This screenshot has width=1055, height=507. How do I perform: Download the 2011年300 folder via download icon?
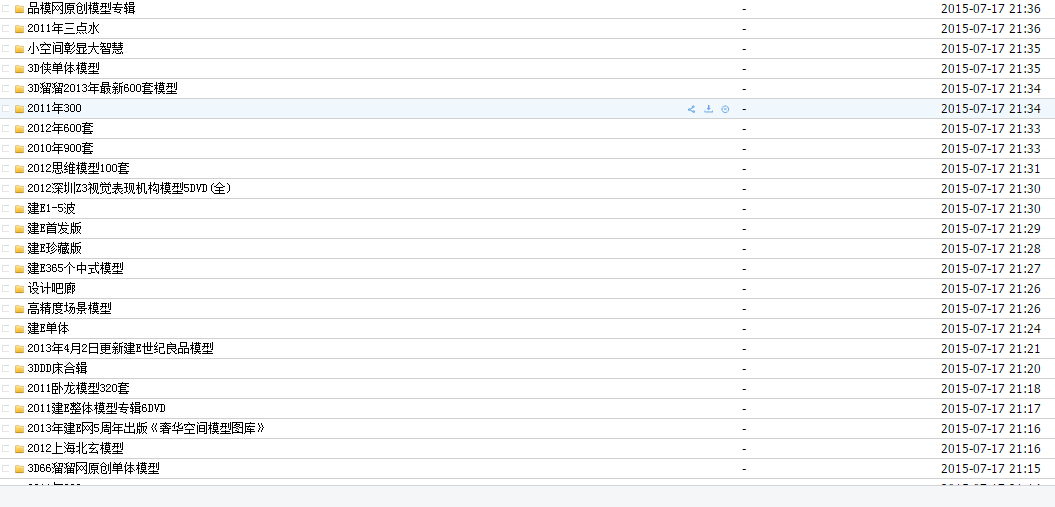pos(708,109)
